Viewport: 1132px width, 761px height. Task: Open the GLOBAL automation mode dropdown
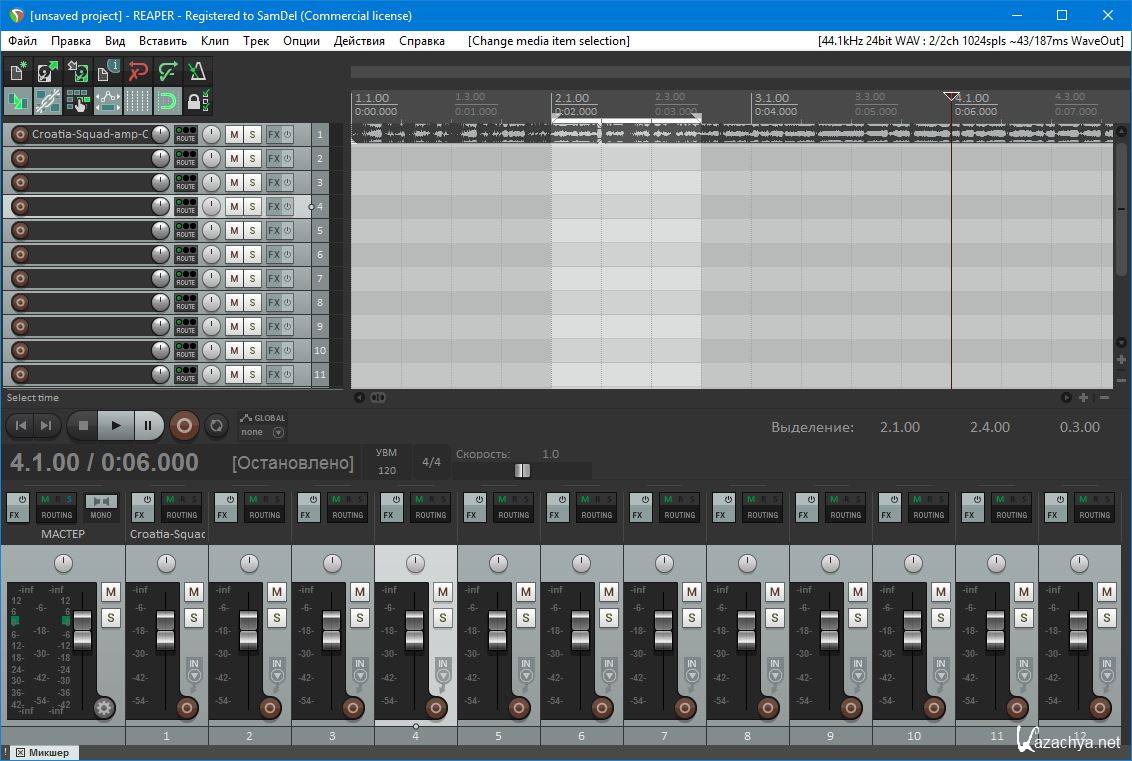[x=264, y=425]
